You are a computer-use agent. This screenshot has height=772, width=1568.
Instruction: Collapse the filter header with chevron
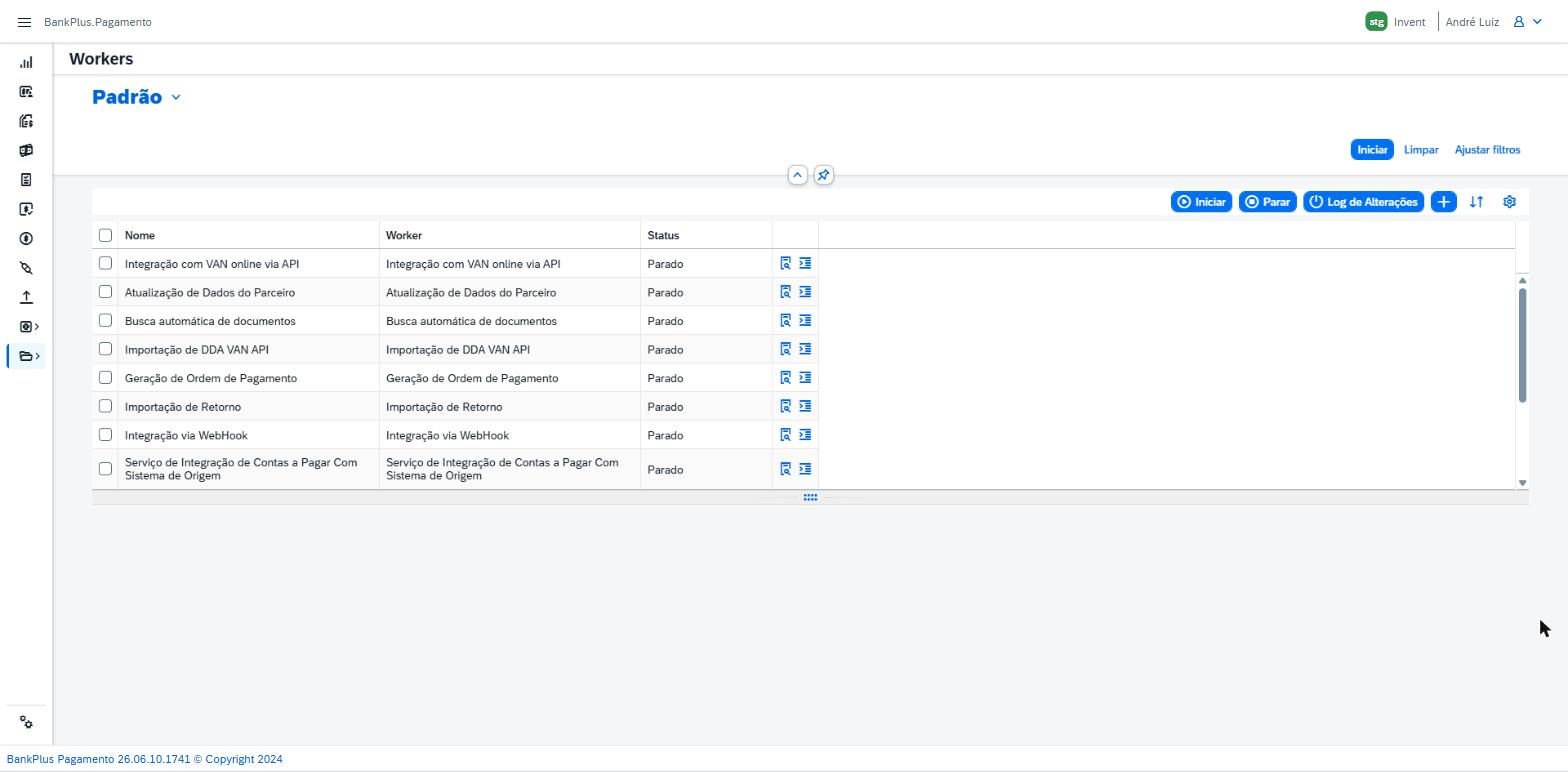coord(797,175)
